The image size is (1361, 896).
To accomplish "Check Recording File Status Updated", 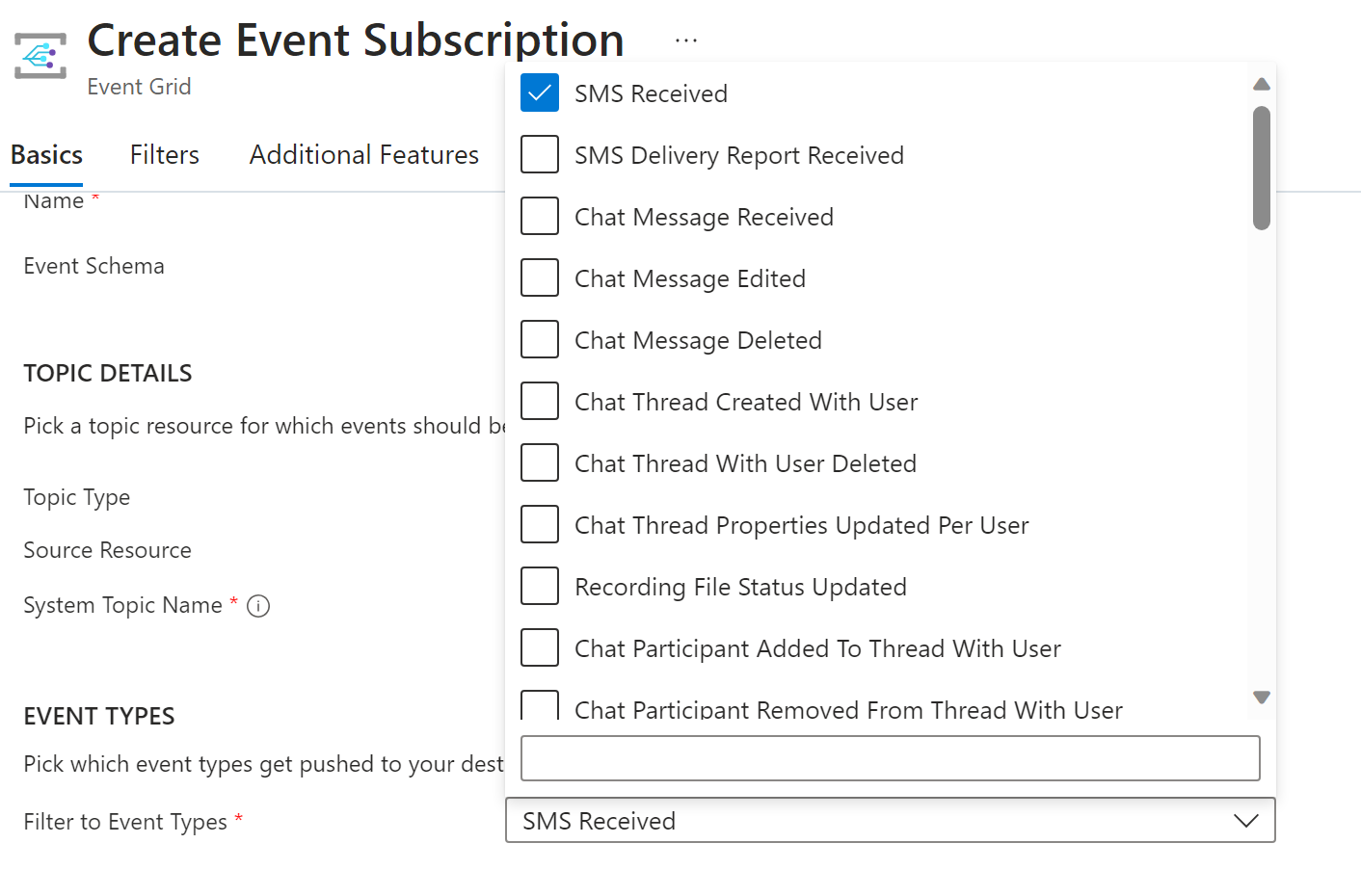I will [540, 586].
